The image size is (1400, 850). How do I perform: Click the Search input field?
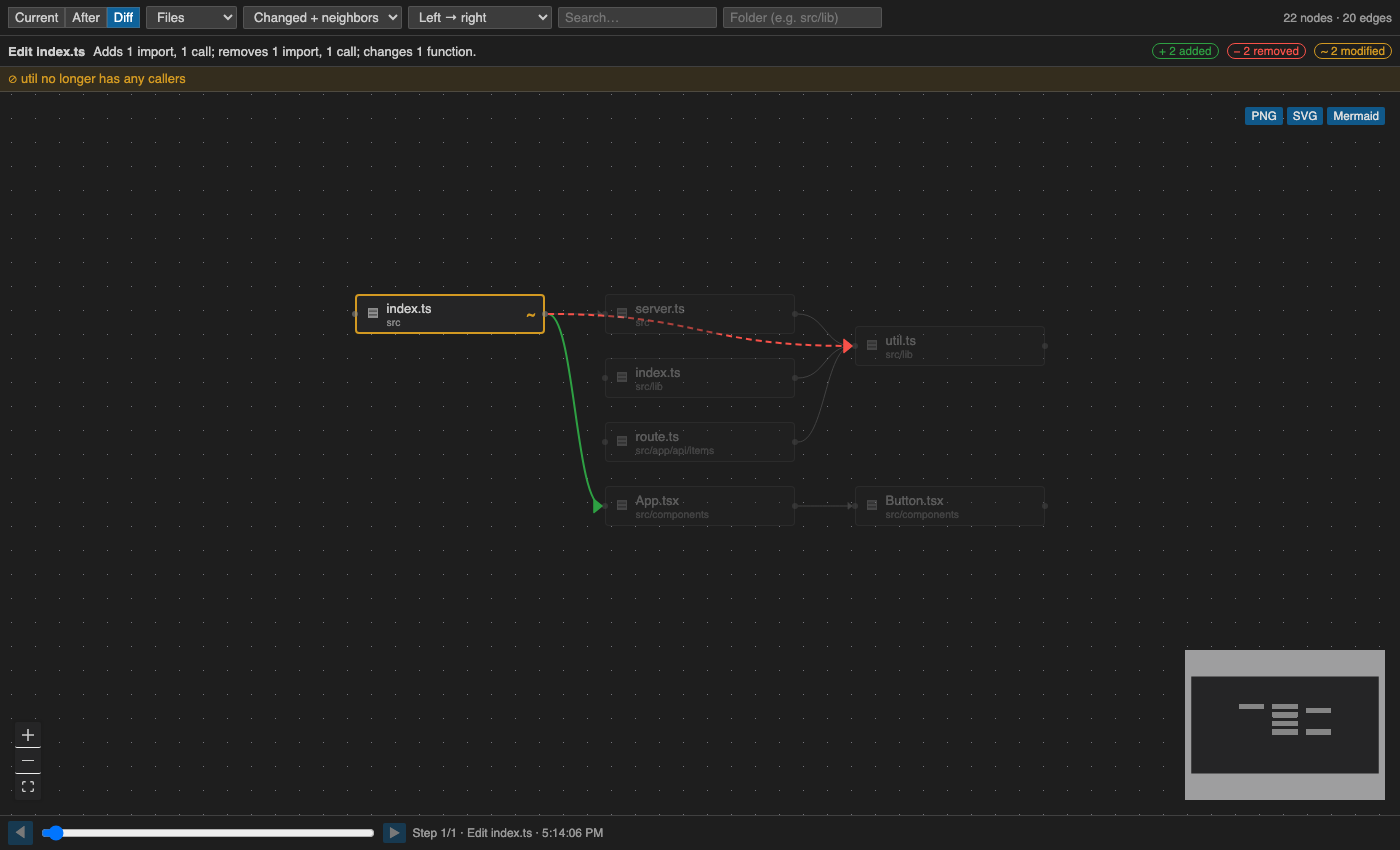coord(637,17)
